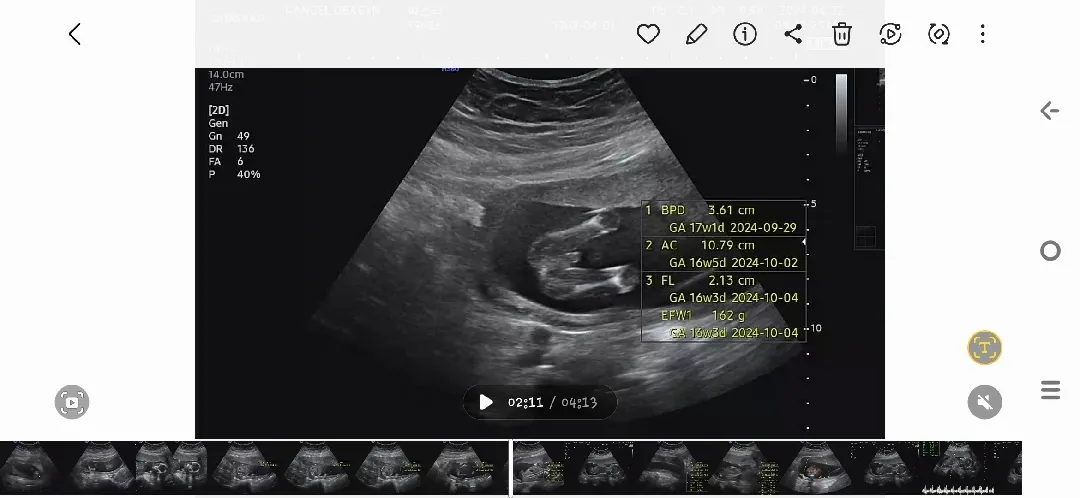Screen dimensions: 1080x498
Task: Play the paused video
Action: 486,402
